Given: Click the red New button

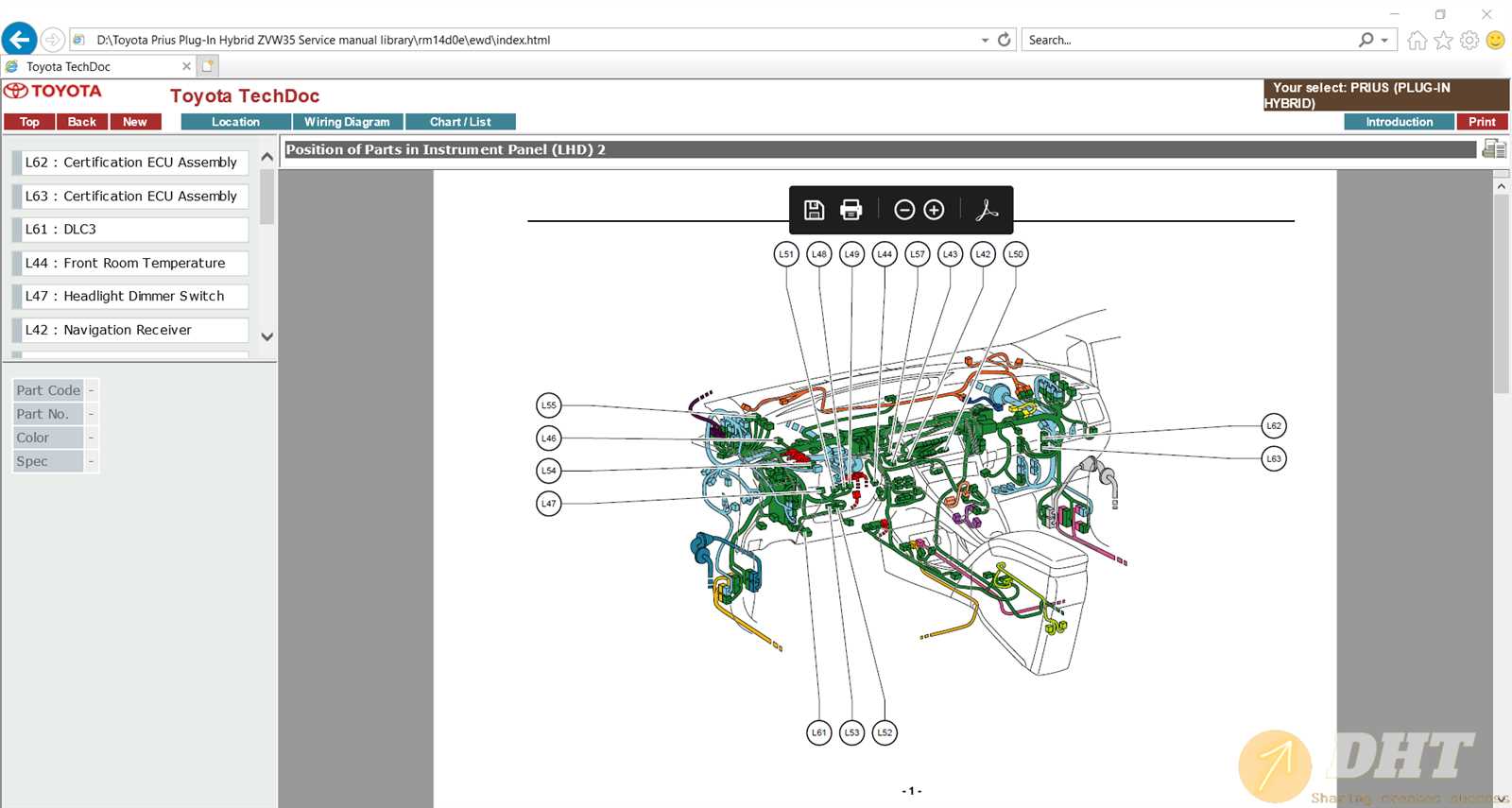Looking at the screenshot, I should tap(135, 122).
